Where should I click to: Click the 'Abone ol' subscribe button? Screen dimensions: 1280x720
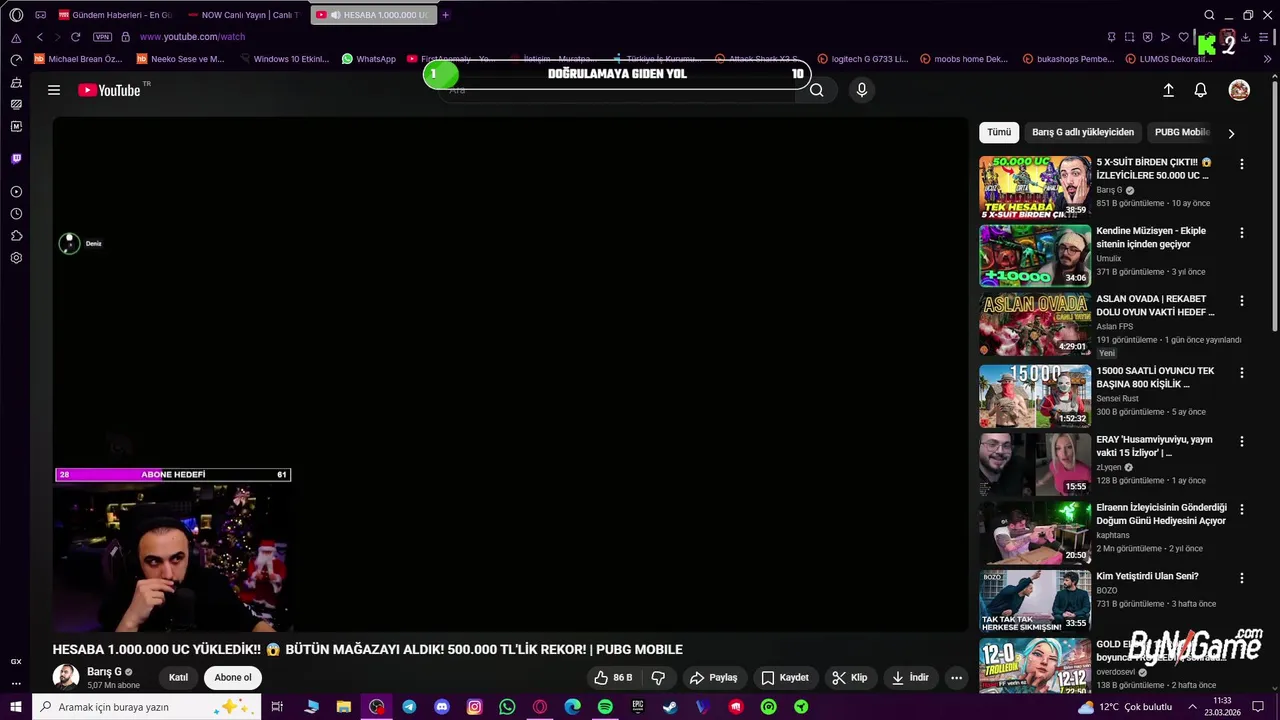(x=233, y=677)
